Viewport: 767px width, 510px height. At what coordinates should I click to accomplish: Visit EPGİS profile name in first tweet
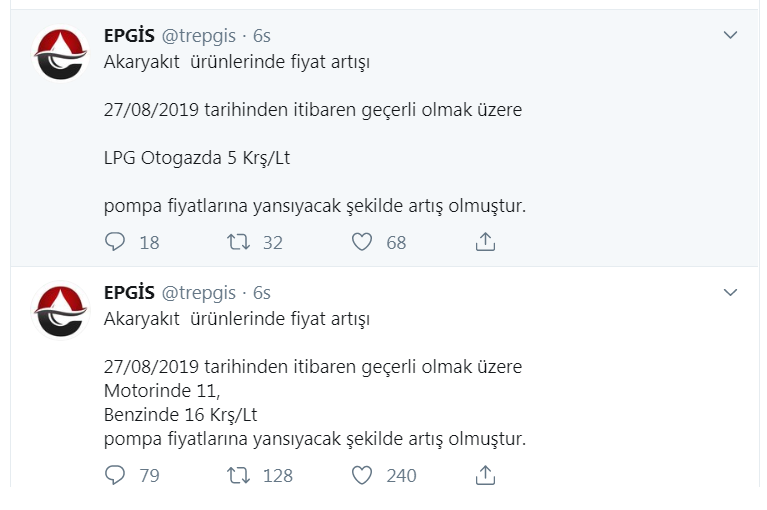click(129, 36)
